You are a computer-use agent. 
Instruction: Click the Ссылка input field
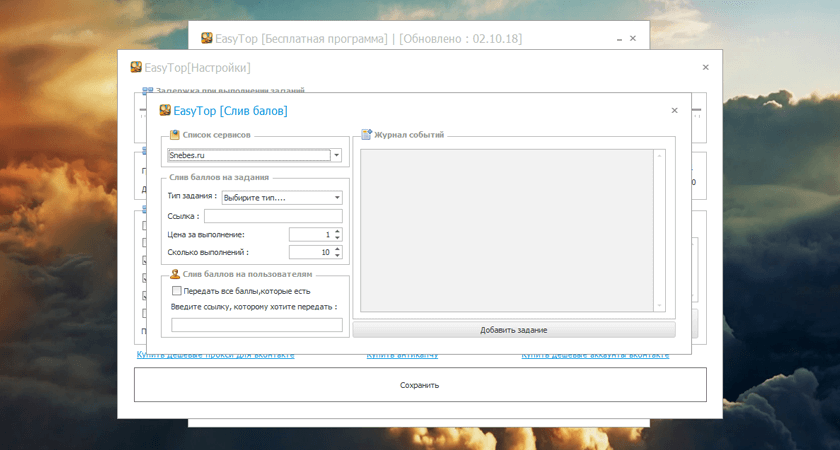[273, 216]
